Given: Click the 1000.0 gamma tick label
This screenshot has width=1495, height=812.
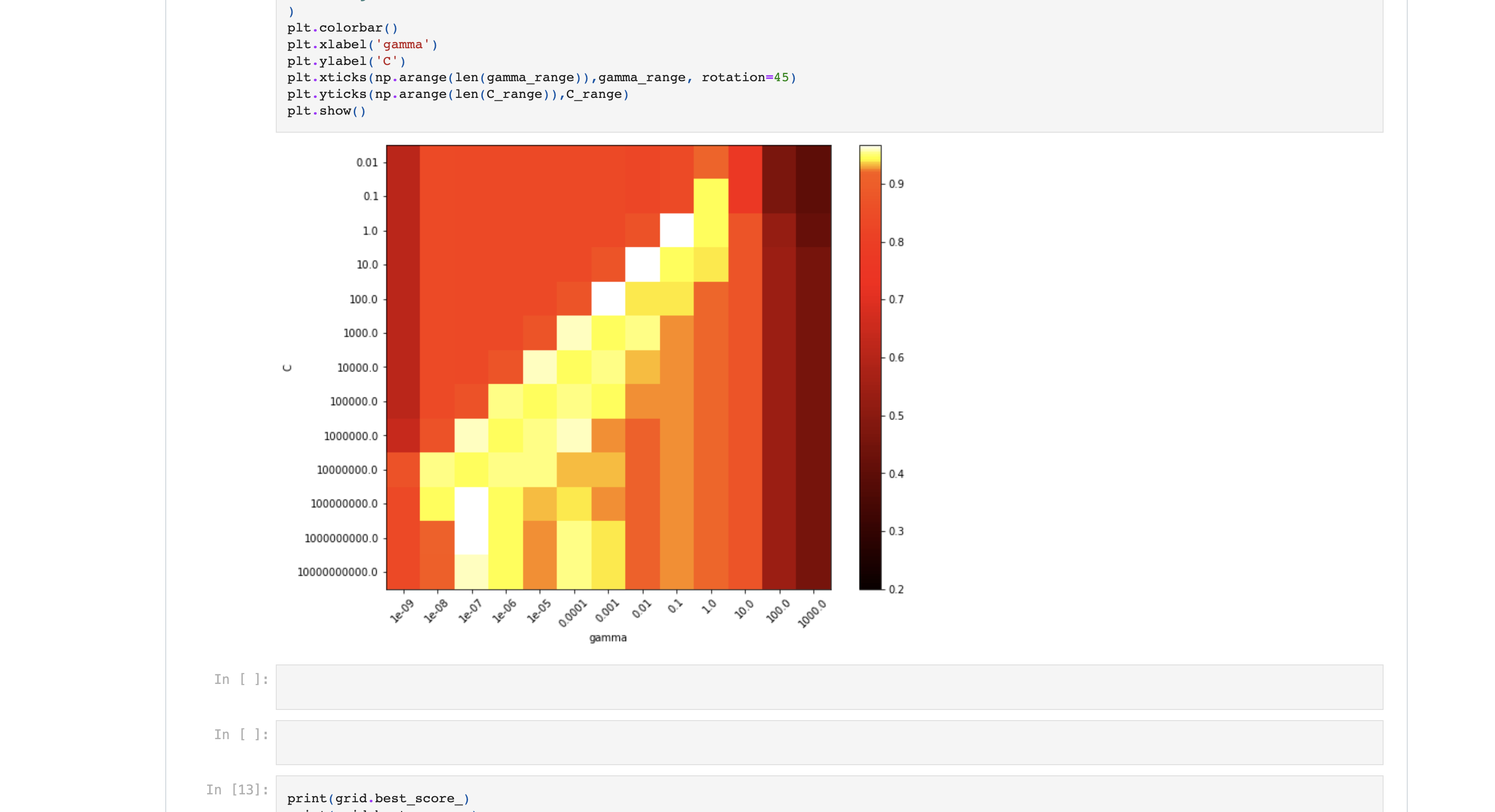Looking at the screenshot, I should click(x=812, y=613).
